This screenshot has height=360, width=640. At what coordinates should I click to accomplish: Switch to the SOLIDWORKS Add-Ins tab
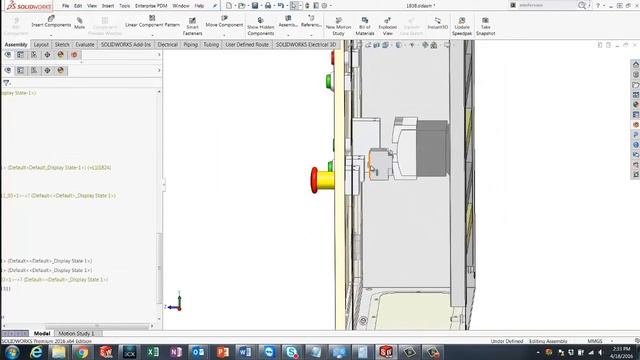[x=126, y=44]
